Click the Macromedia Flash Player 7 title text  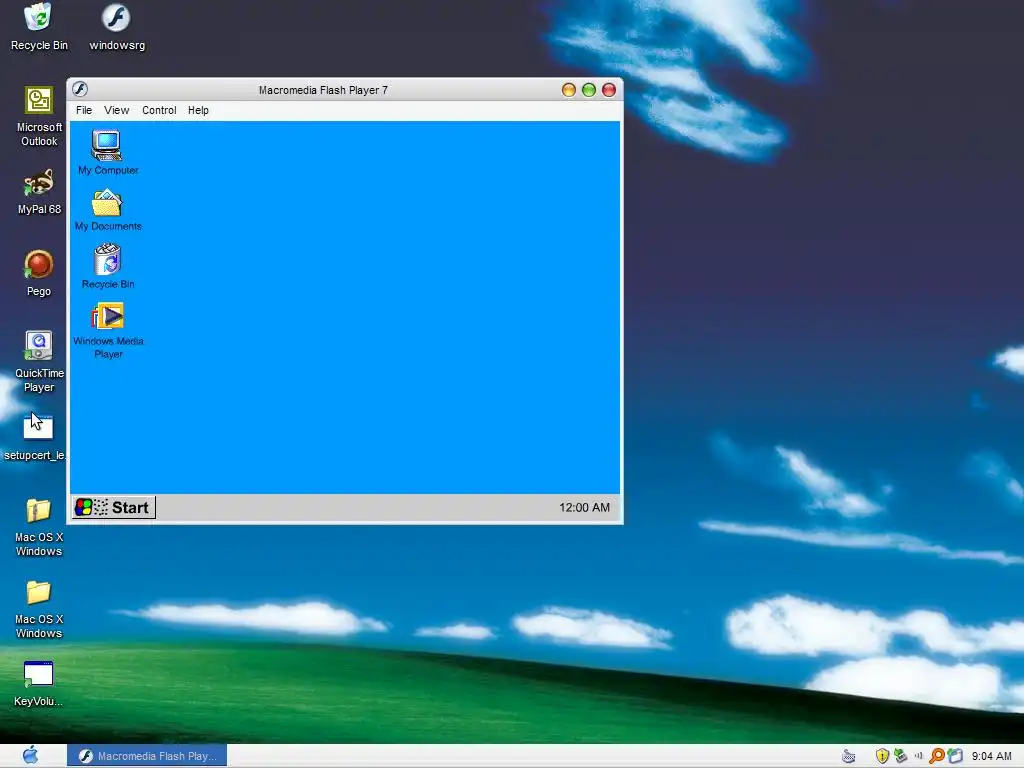coord(323,90)
